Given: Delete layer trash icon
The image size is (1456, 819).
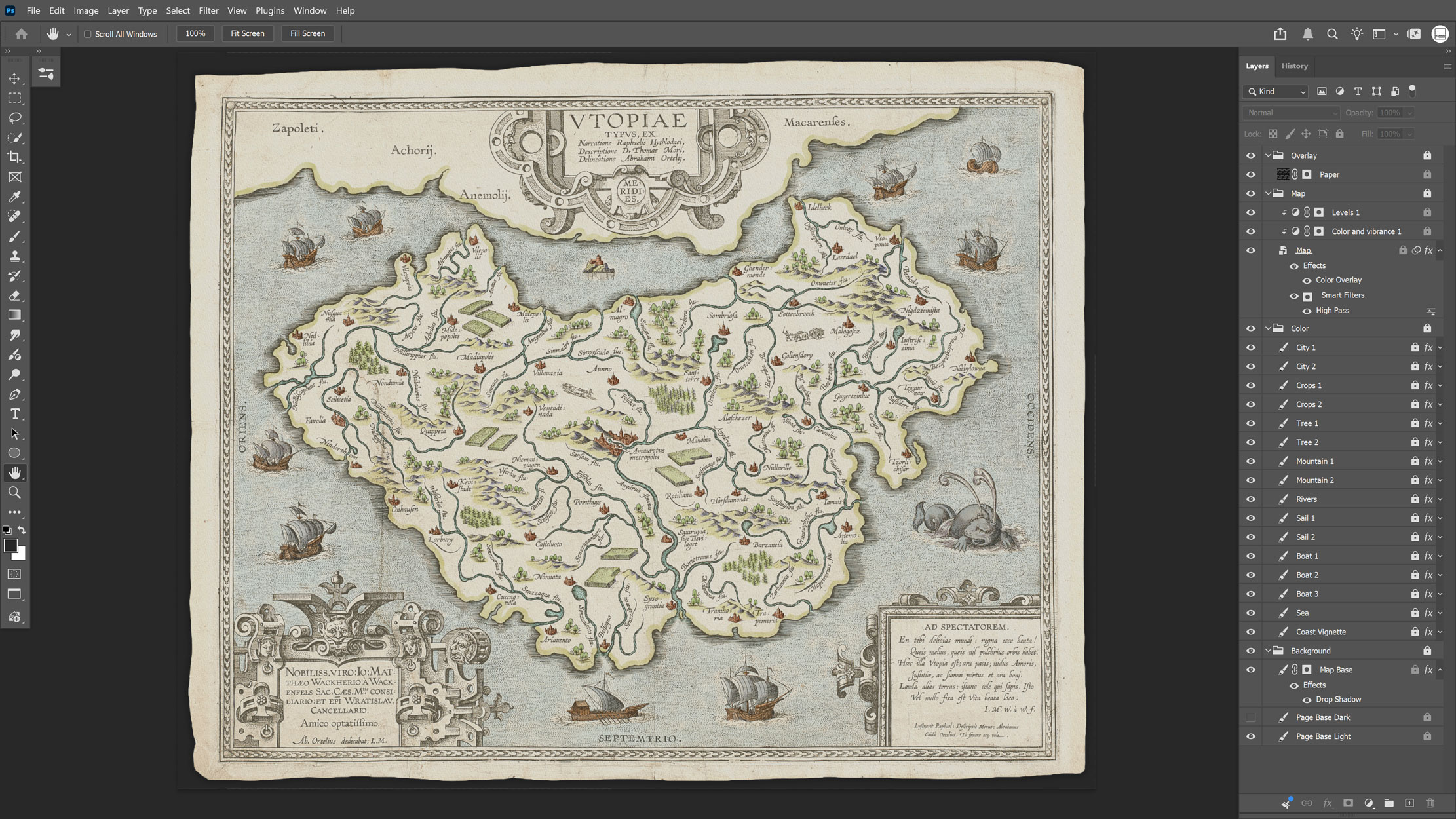Looking at the screenshot, I should [1430, 803].
